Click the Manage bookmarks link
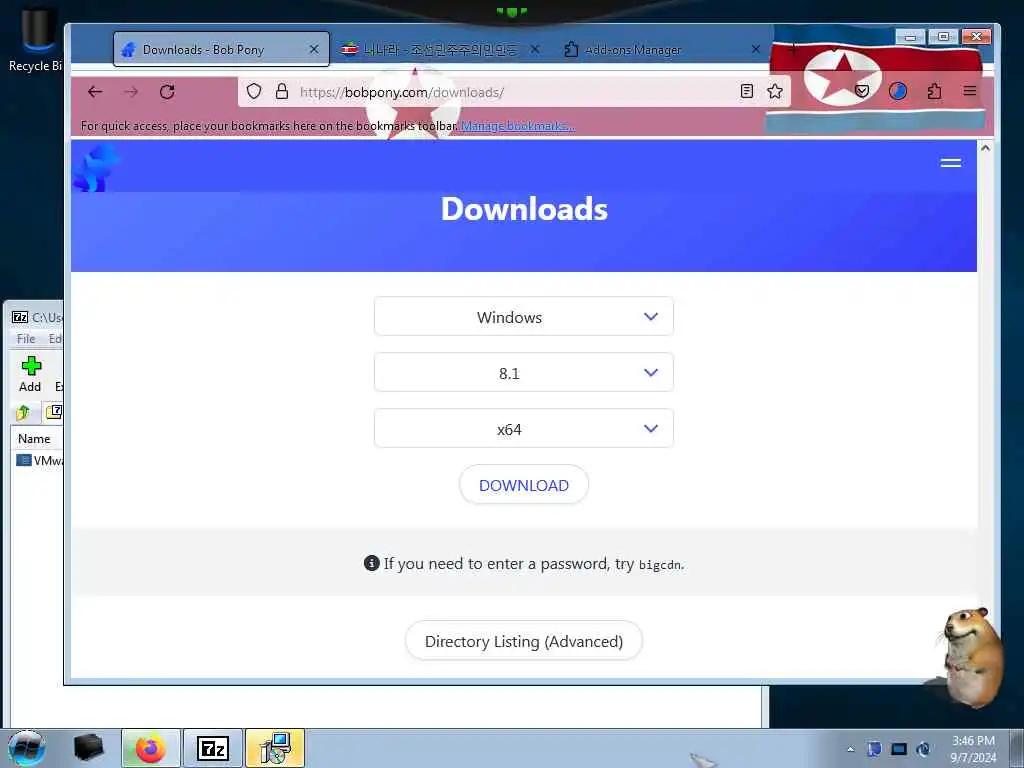Screen dimensions: 1024x768 coord(518,126)
